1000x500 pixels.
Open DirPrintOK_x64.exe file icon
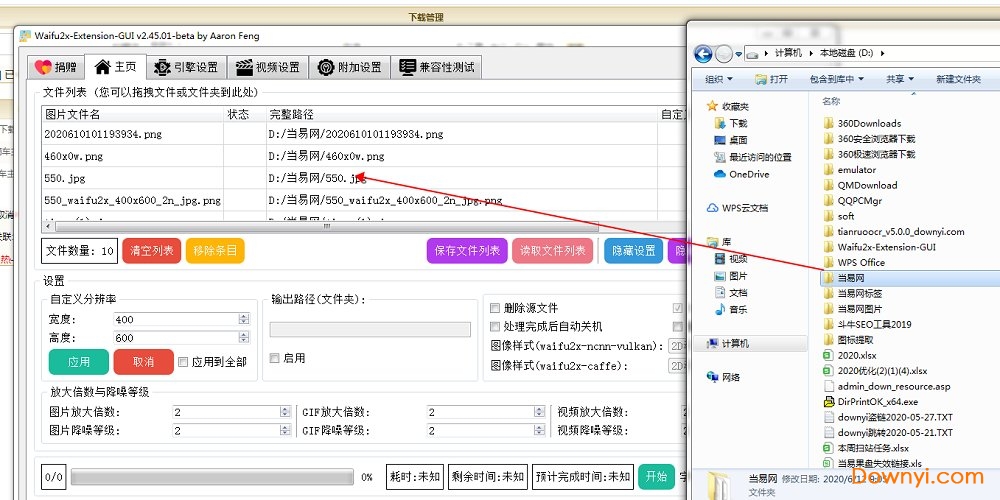tap(828, 402)
